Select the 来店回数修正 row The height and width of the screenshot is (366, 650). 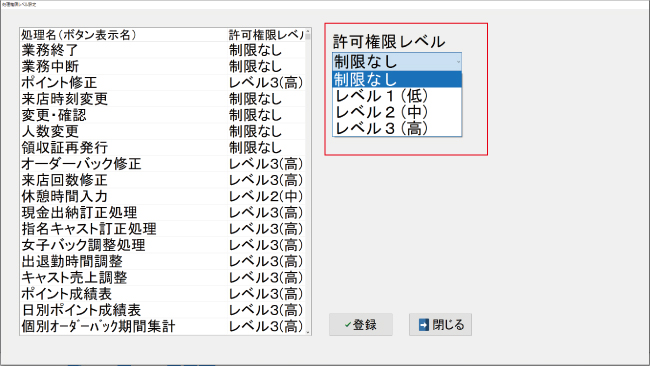click(162, 180)
